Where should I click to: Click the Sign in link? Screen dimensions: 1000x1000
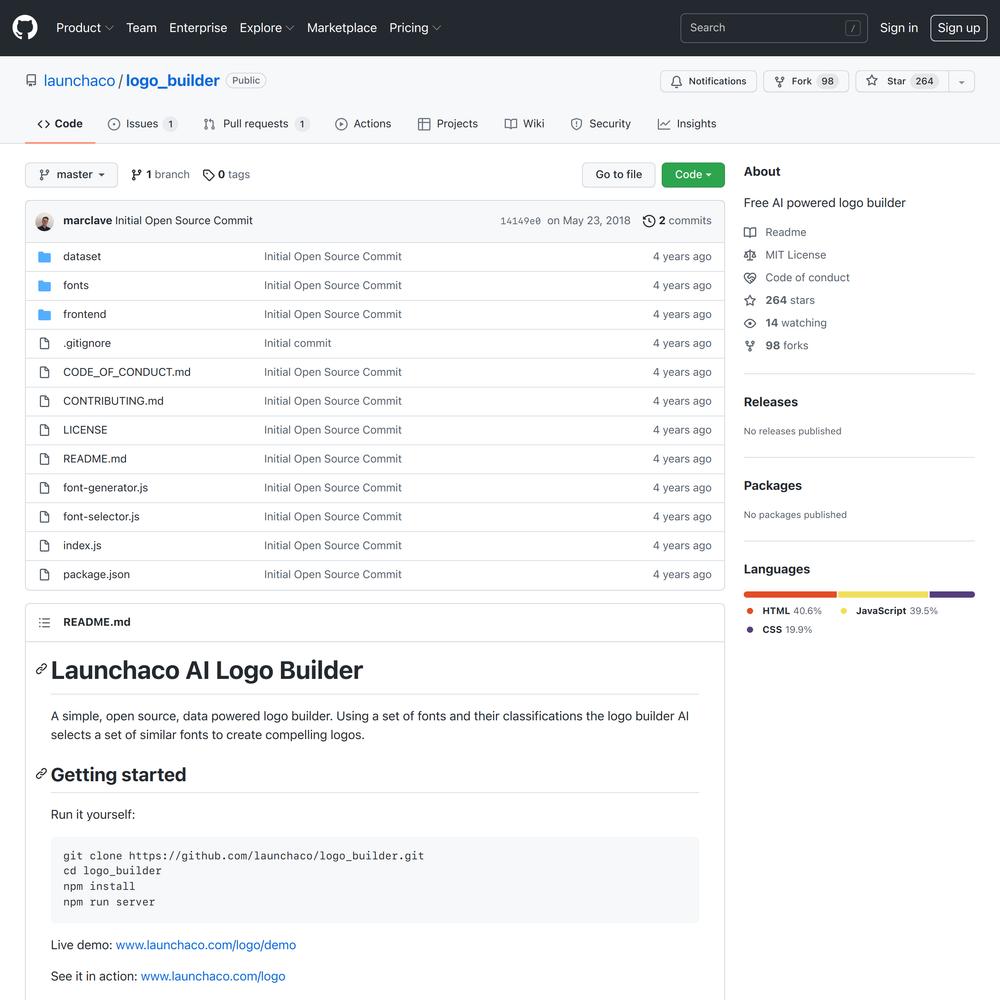click(899, 28)
